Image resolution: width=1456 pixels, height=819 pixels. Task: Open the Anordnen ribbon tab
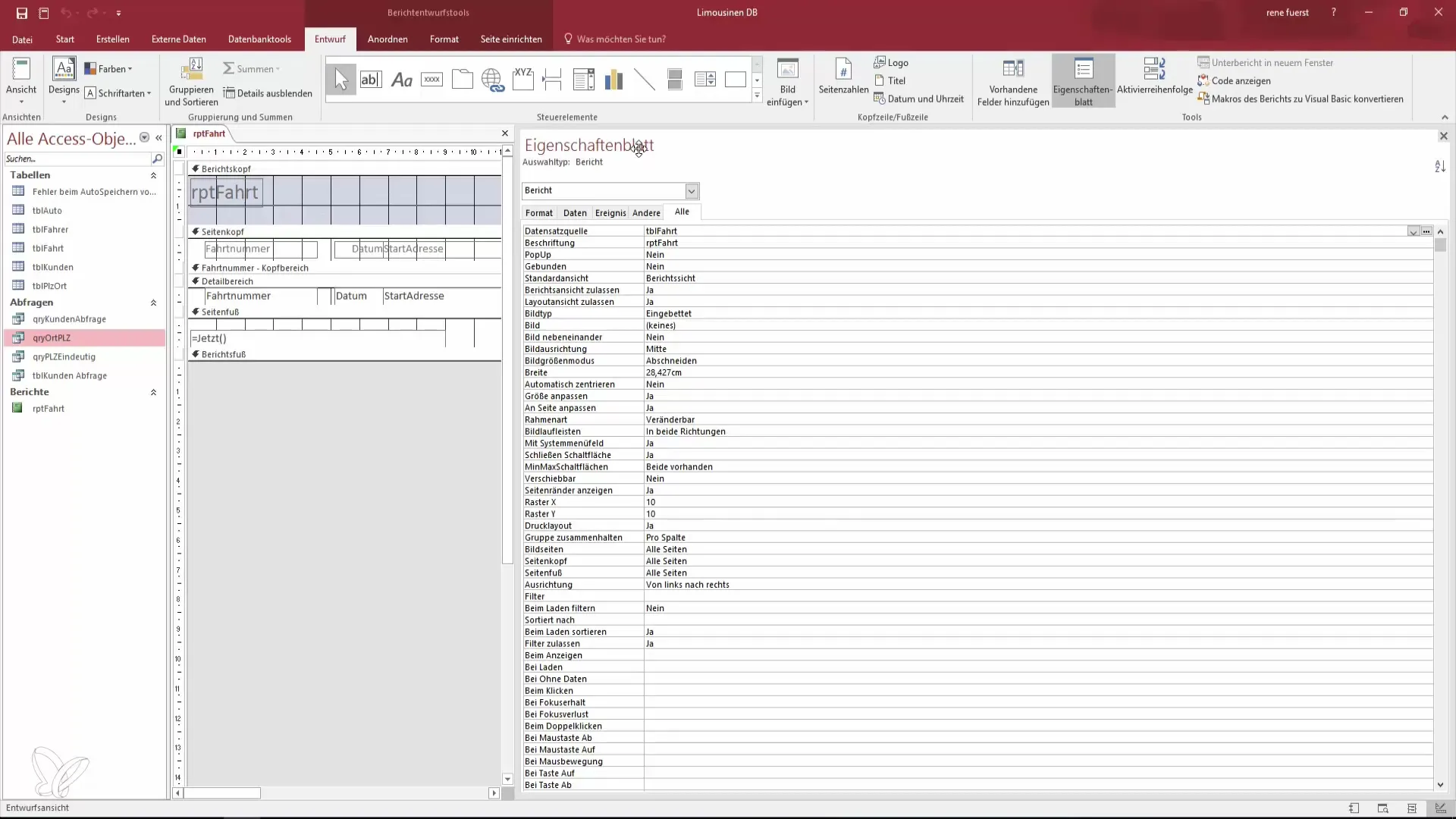(388, 39)
